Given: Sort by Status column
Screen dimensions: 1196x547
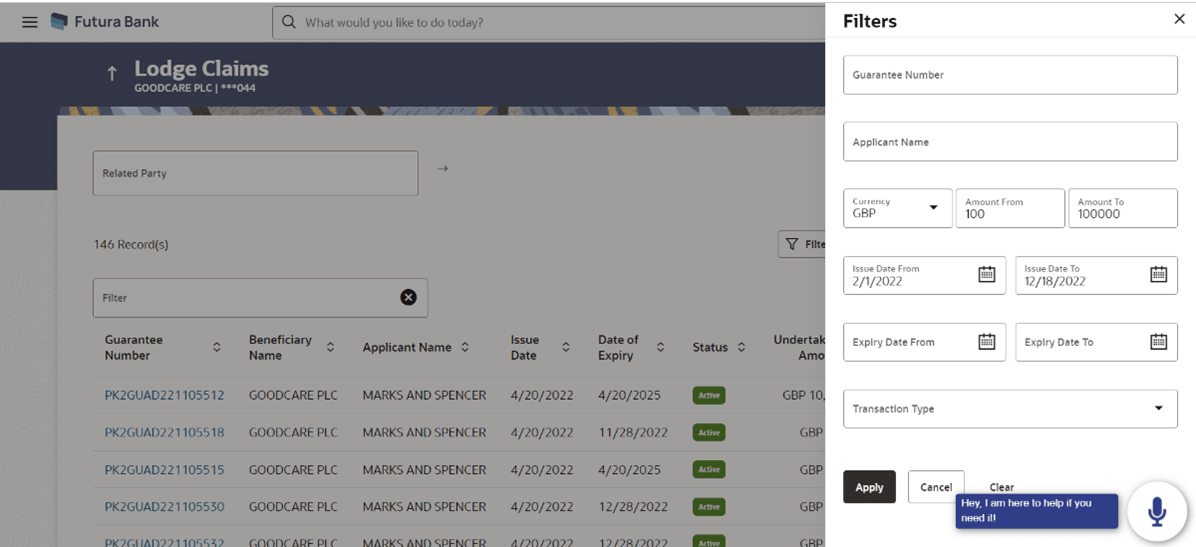Looking at the screenshot, I should (741, 347).
